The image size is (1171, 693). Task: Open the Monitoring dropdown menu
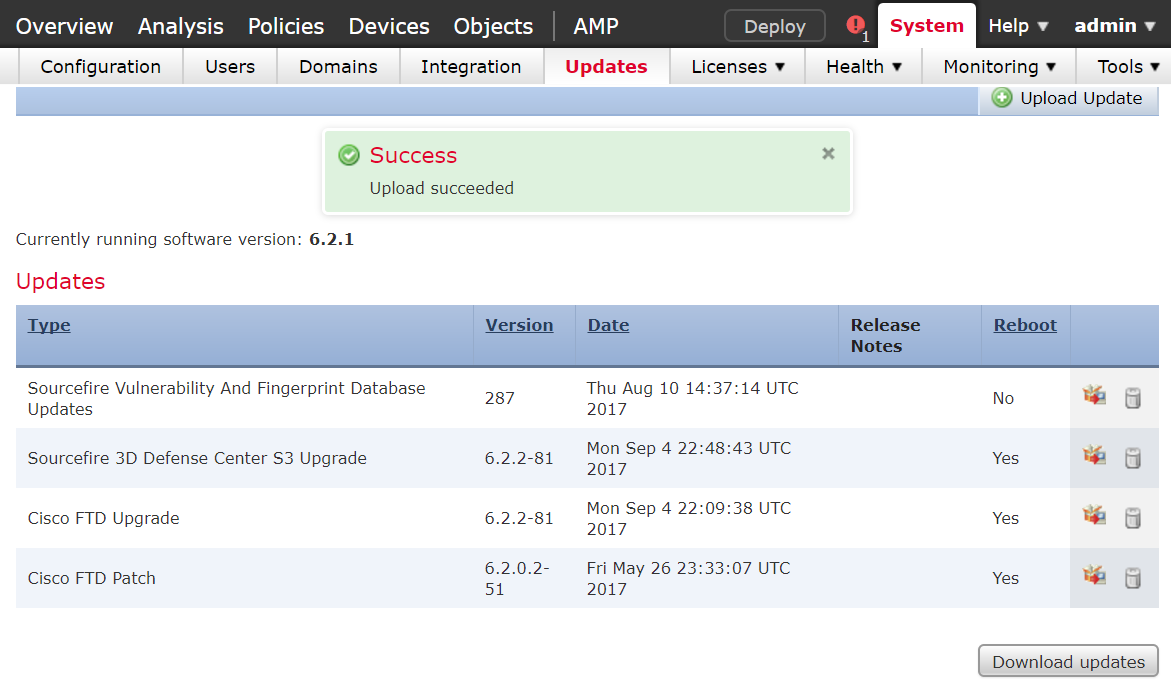coord(999,66)
